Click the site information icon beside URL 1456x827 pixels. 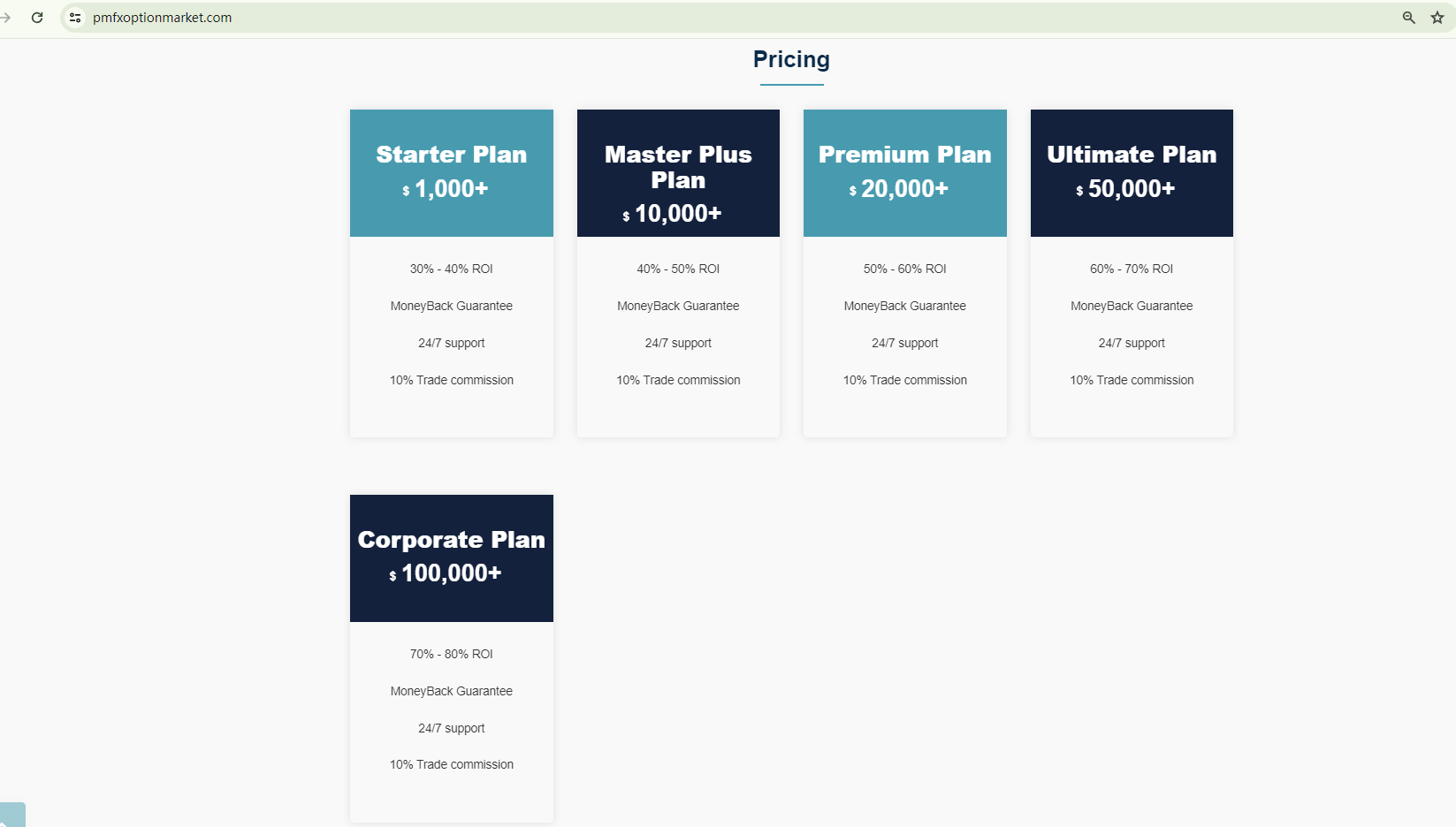click(75, 18)
